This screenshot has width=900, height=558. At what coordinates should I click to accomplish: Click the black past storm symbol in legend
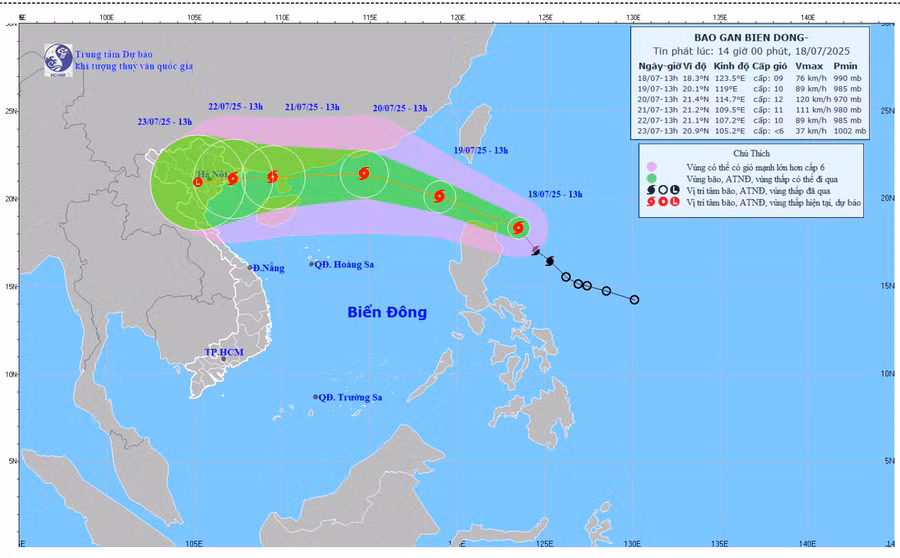point(650,188)
